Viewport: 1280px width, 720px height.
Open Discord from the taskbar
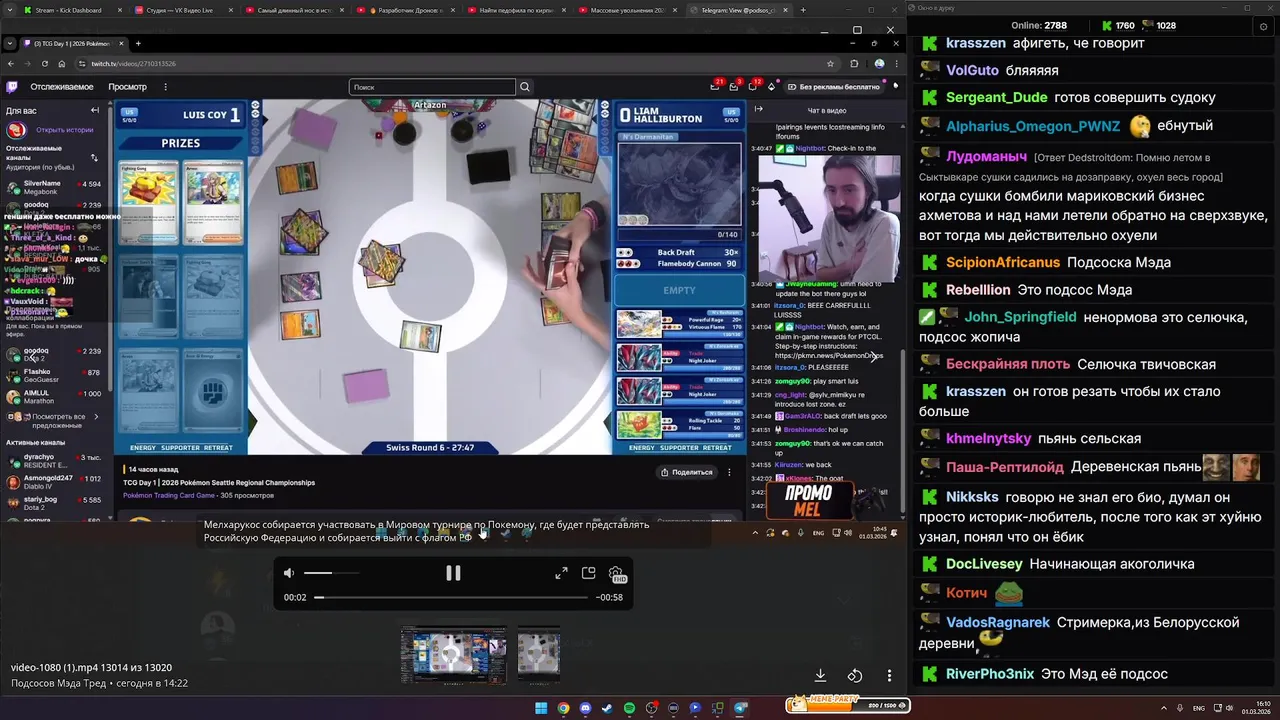tap(585, 708)
